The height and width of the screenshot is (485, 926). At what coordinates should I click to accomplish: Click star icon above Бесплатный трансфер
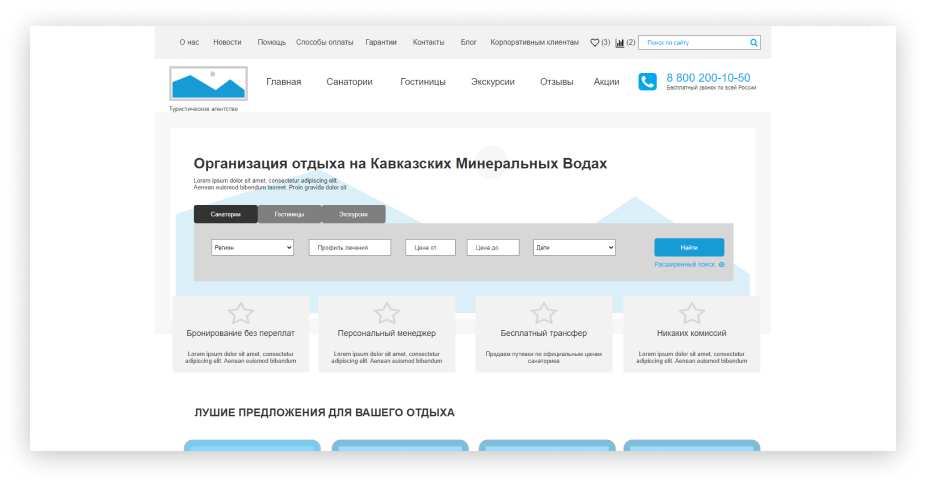(x=543, y=313)
